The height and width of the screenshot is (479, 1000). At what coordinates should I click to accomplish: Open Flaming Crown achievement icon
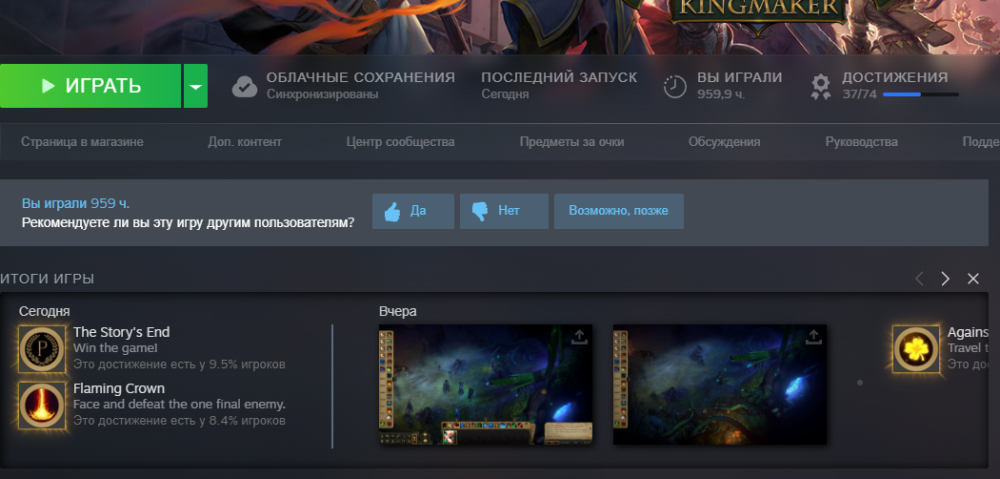tap(42, 406)
